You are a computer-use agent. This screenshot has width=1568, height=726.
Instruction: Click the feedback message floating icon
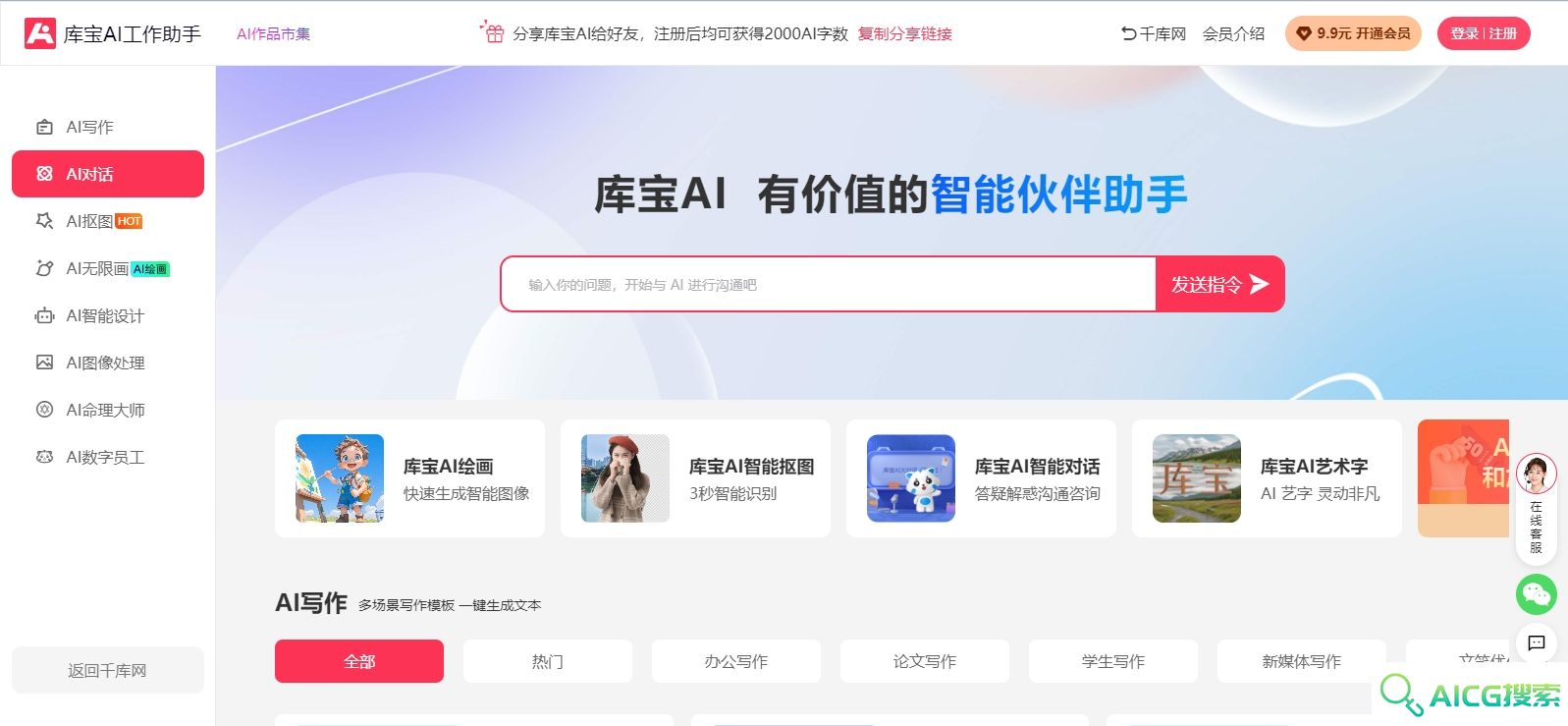coord(1537,643)
